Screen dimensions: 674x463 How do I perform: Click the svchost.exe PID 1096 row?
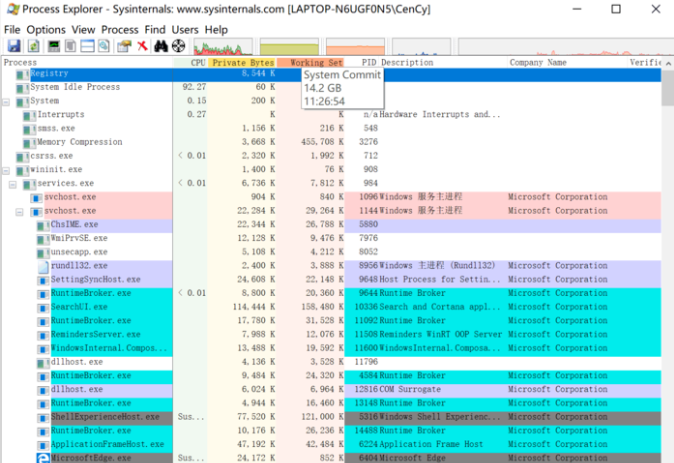pos(331,197)
